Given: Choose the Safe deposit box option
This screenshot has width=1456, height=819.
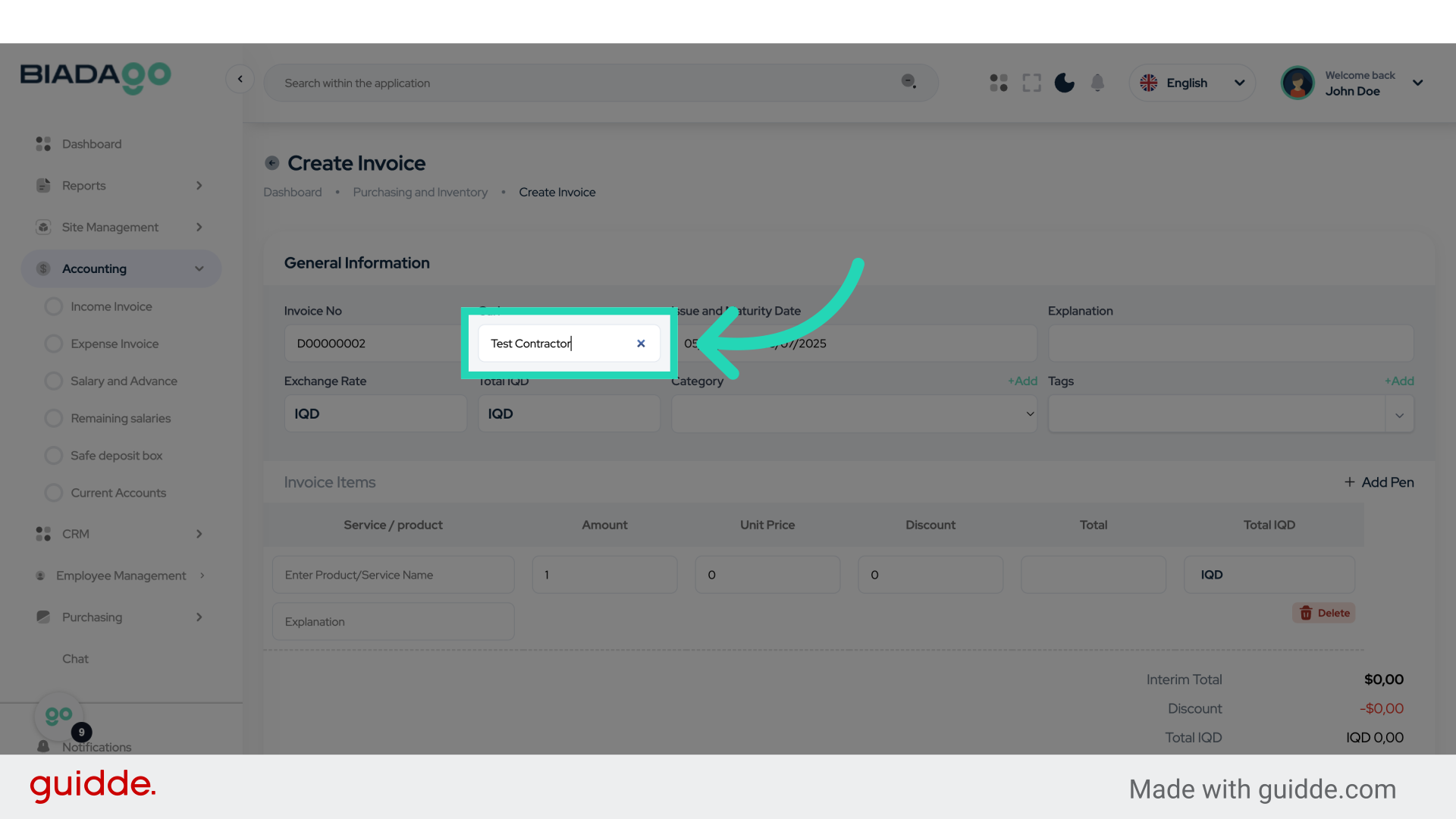Looking at the screenshot, I should pos(116,455).
